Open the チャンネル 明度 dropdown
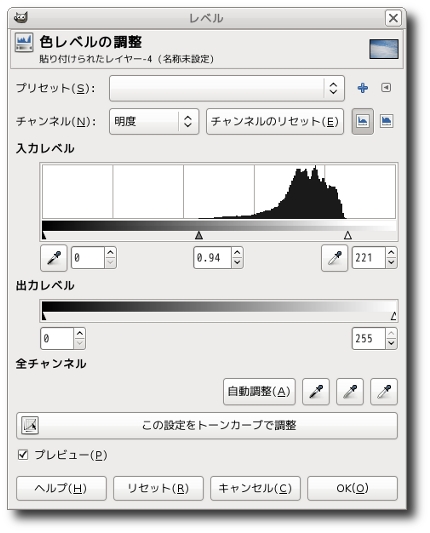 point(154,121)
